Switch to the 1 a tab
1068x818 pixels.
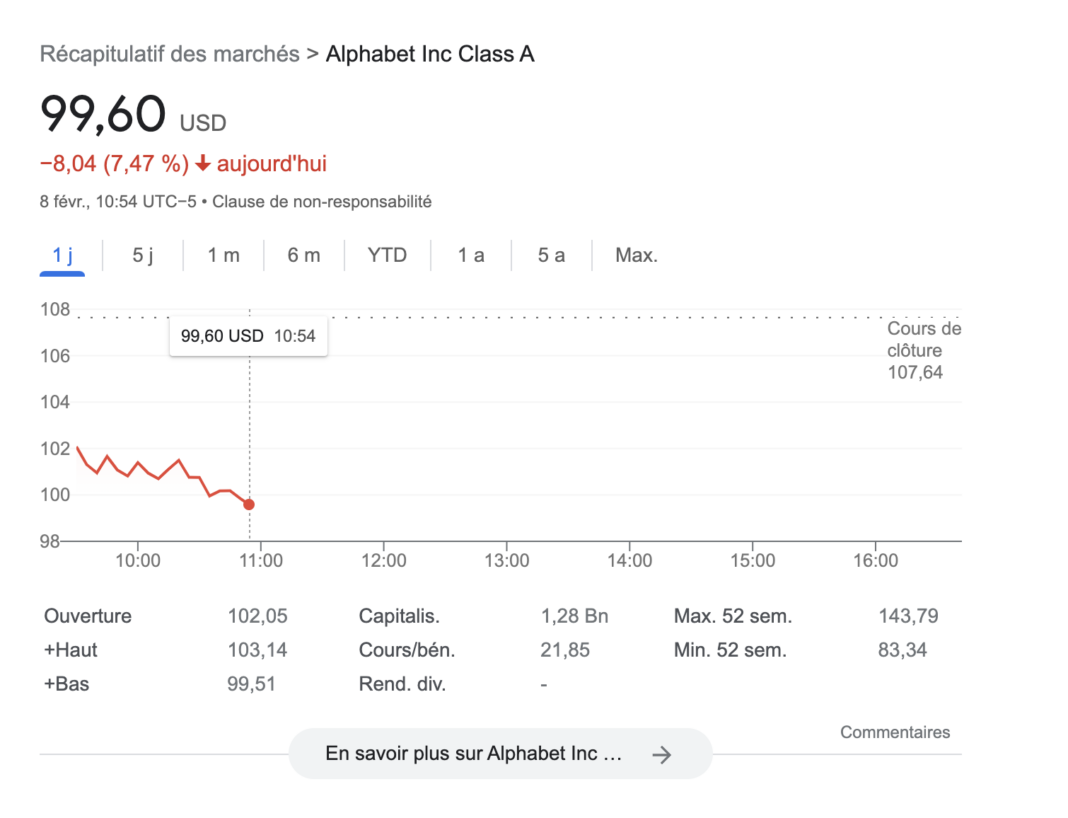(x=471, y=255)
